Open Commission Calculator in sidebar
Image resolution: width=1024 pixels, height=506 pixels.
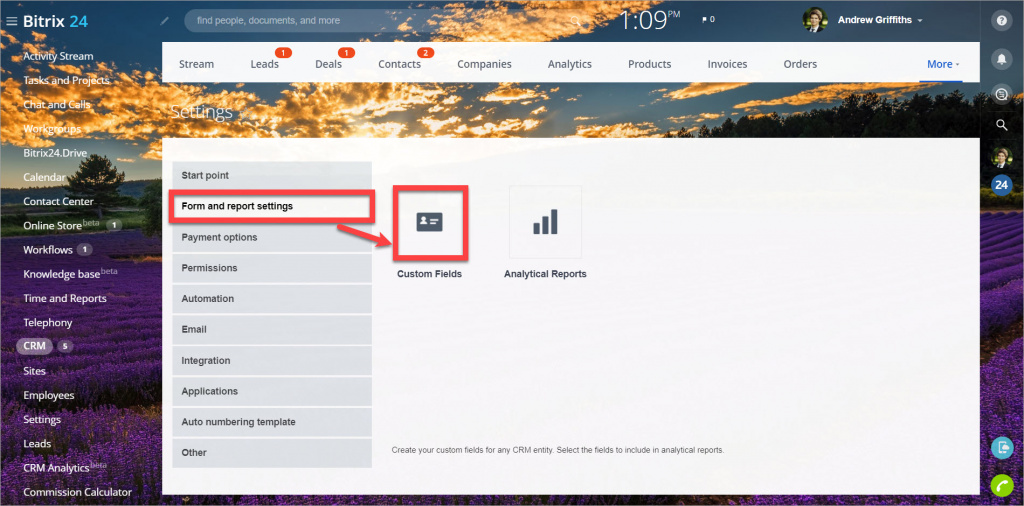point(77,492)
